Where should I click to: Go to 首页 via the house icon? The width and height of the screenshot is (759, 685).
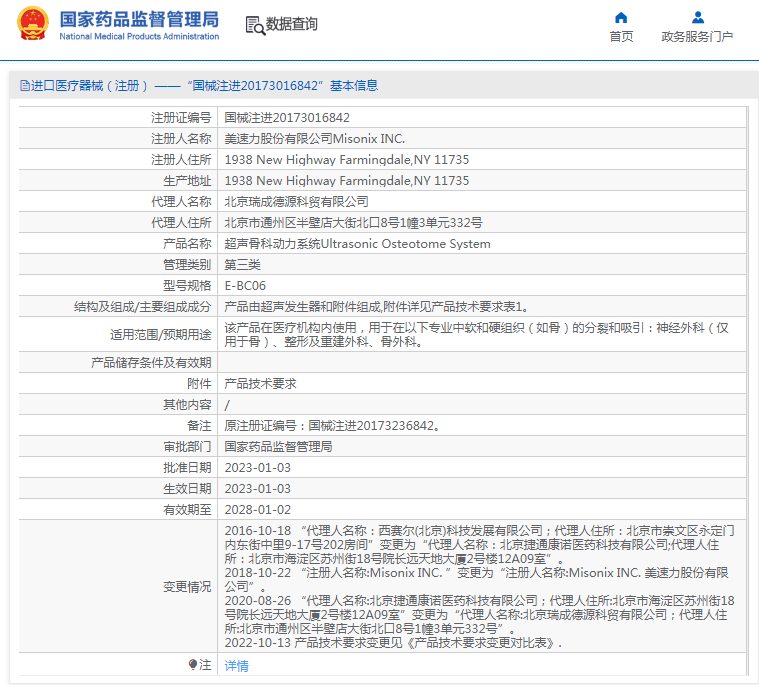click(621, 18)
